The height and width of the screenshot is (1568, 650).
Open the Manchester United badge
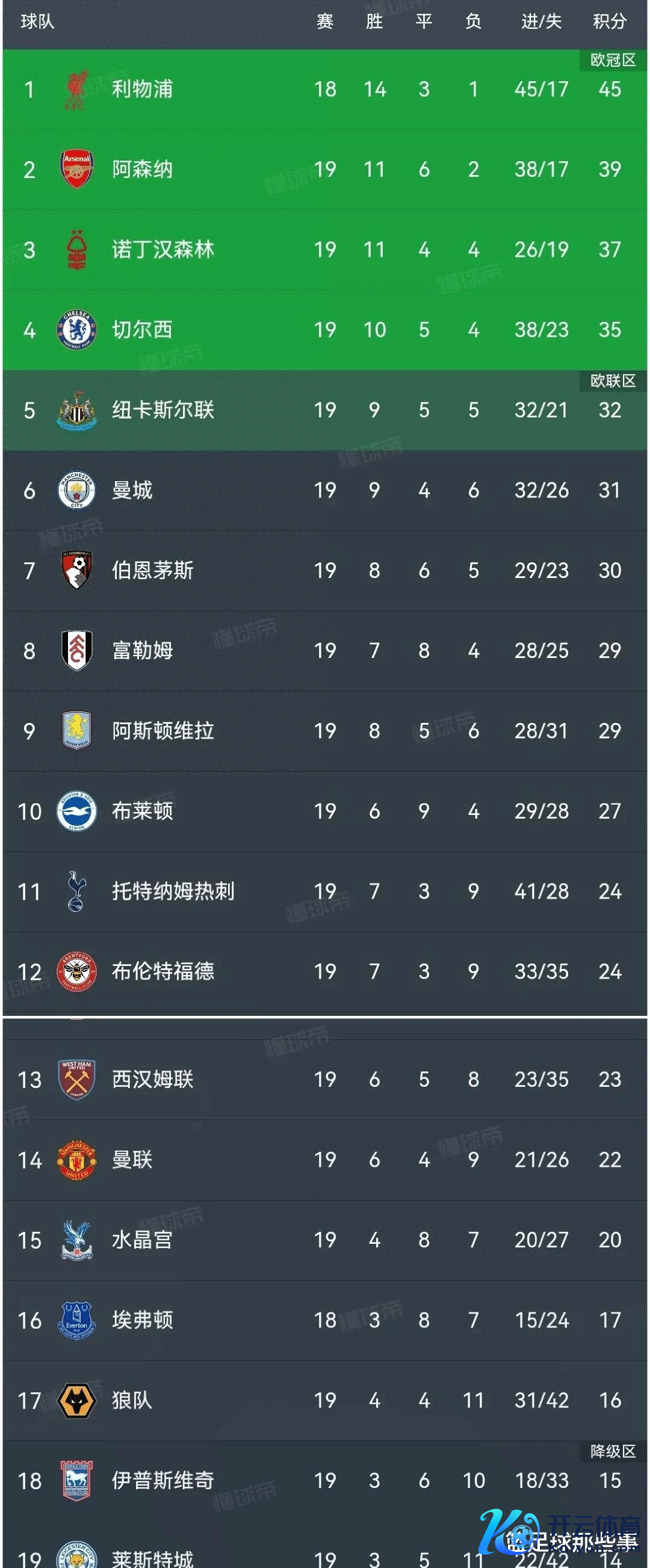tap(77, 1160)
